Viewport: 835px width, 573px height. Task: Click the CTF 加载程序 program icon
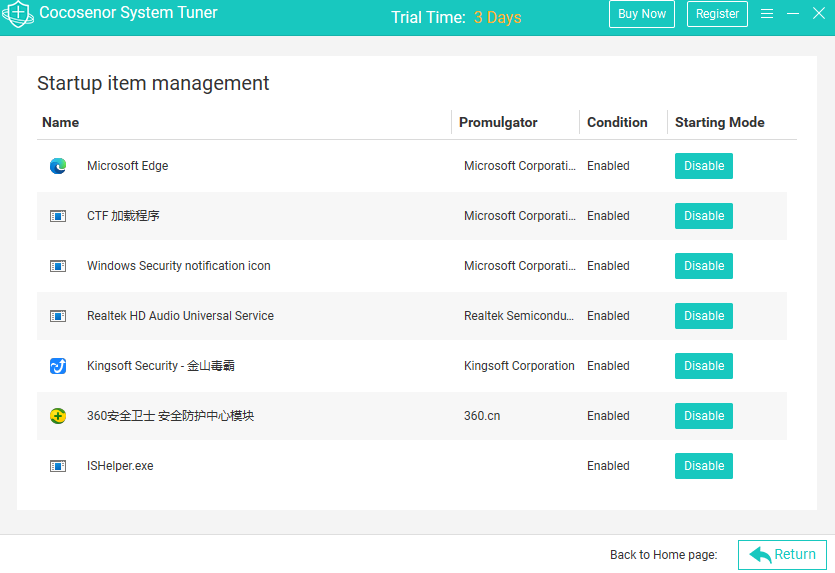(58, 216)
